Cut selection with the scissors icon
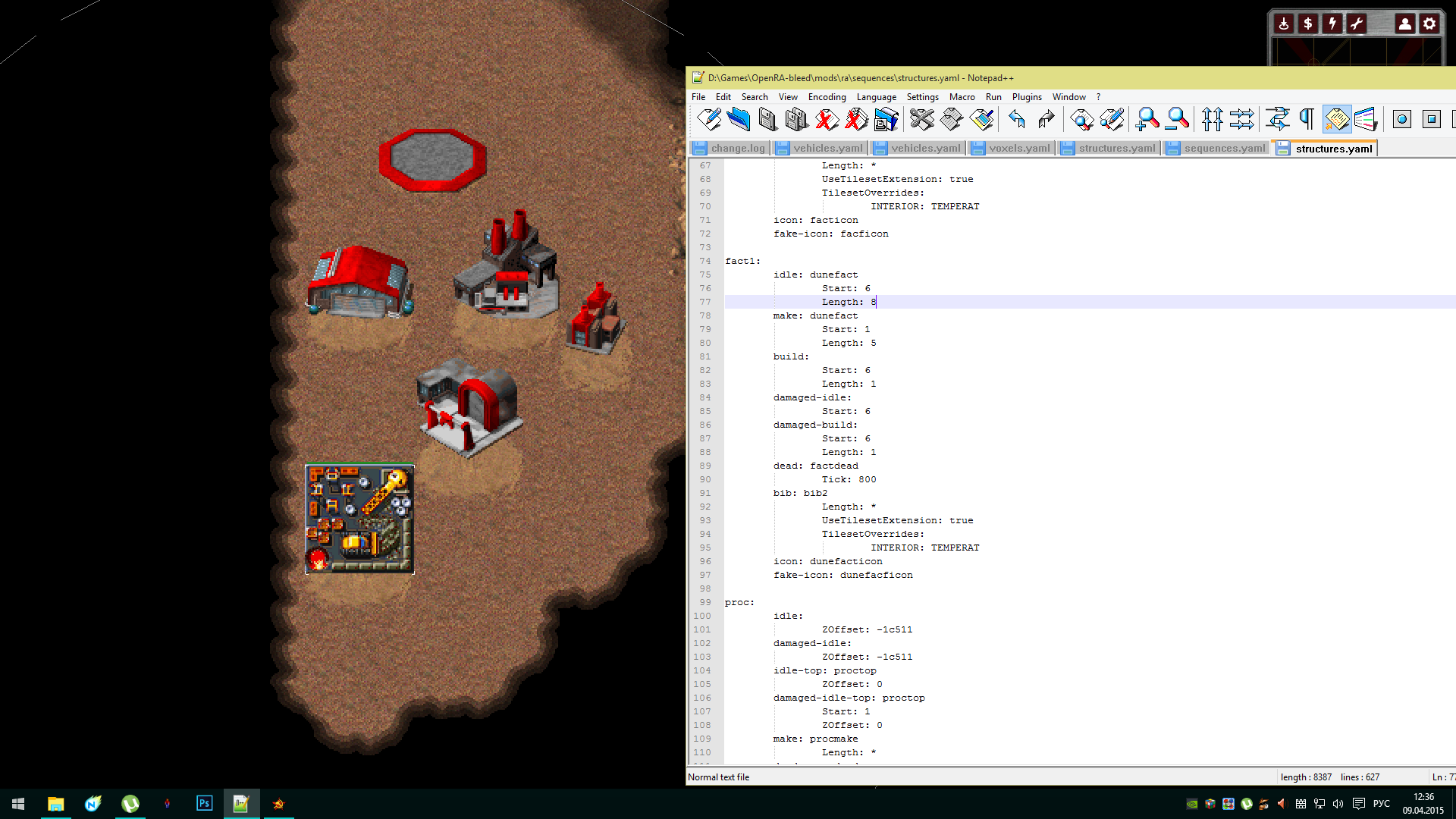The width and height of the screenshot is (1456, 819). click(922, 119)
